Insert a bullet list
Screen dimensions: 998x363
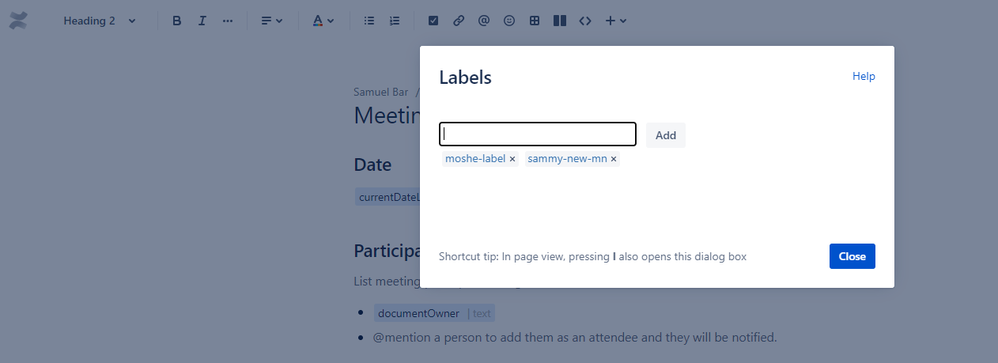coord(369,20)
